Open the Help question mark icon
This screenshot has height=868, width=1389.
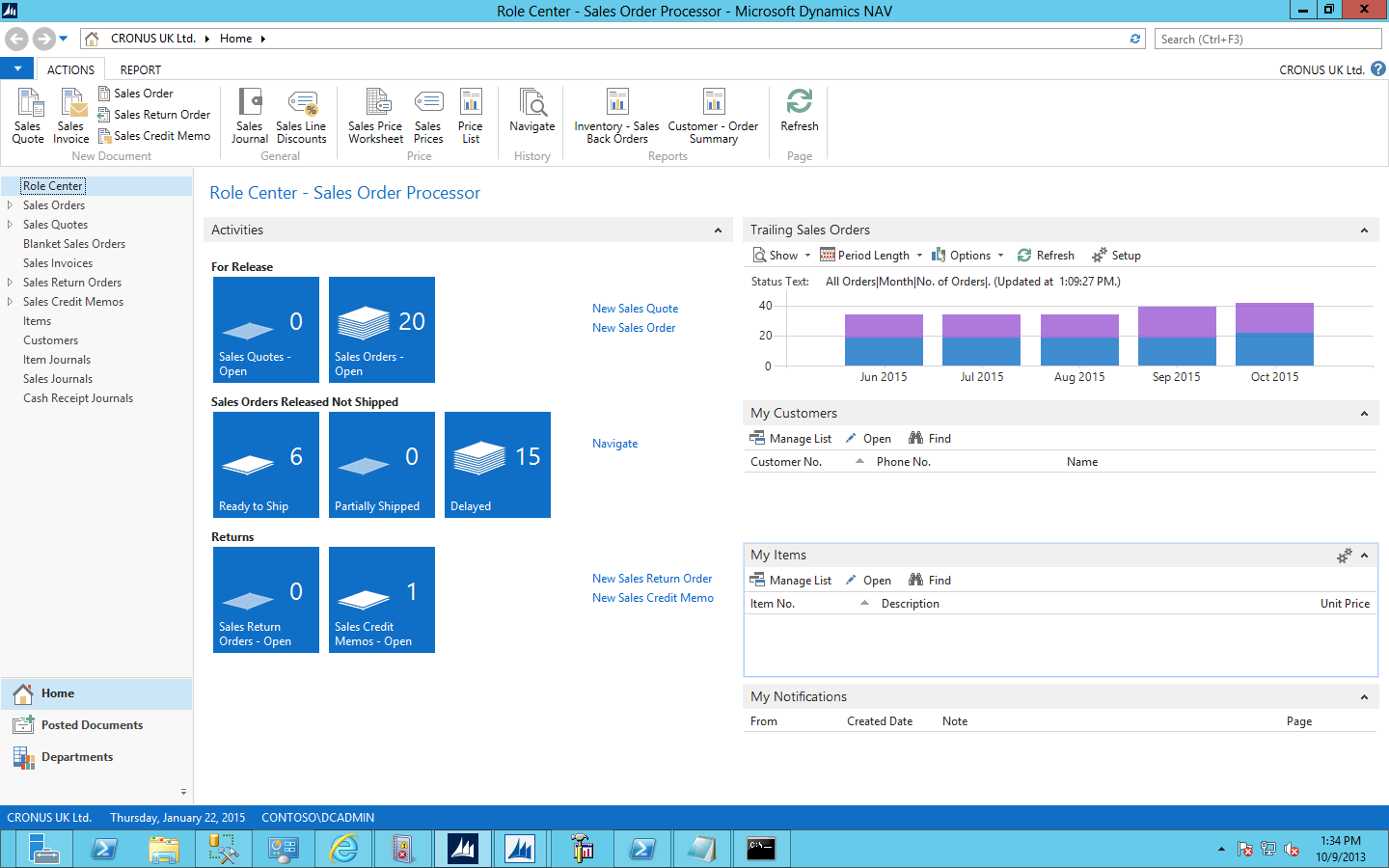click(1378, 69)
